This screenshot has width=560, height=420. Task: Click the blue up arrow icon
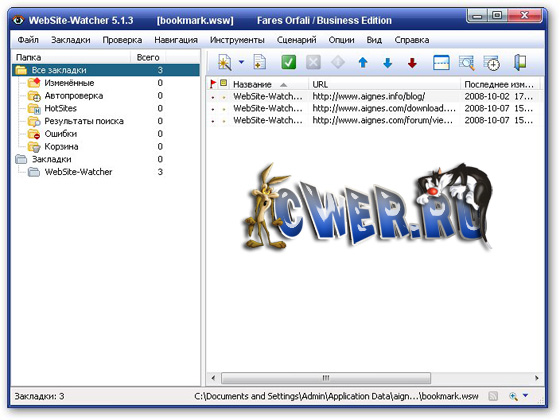[x=363, y=63]
